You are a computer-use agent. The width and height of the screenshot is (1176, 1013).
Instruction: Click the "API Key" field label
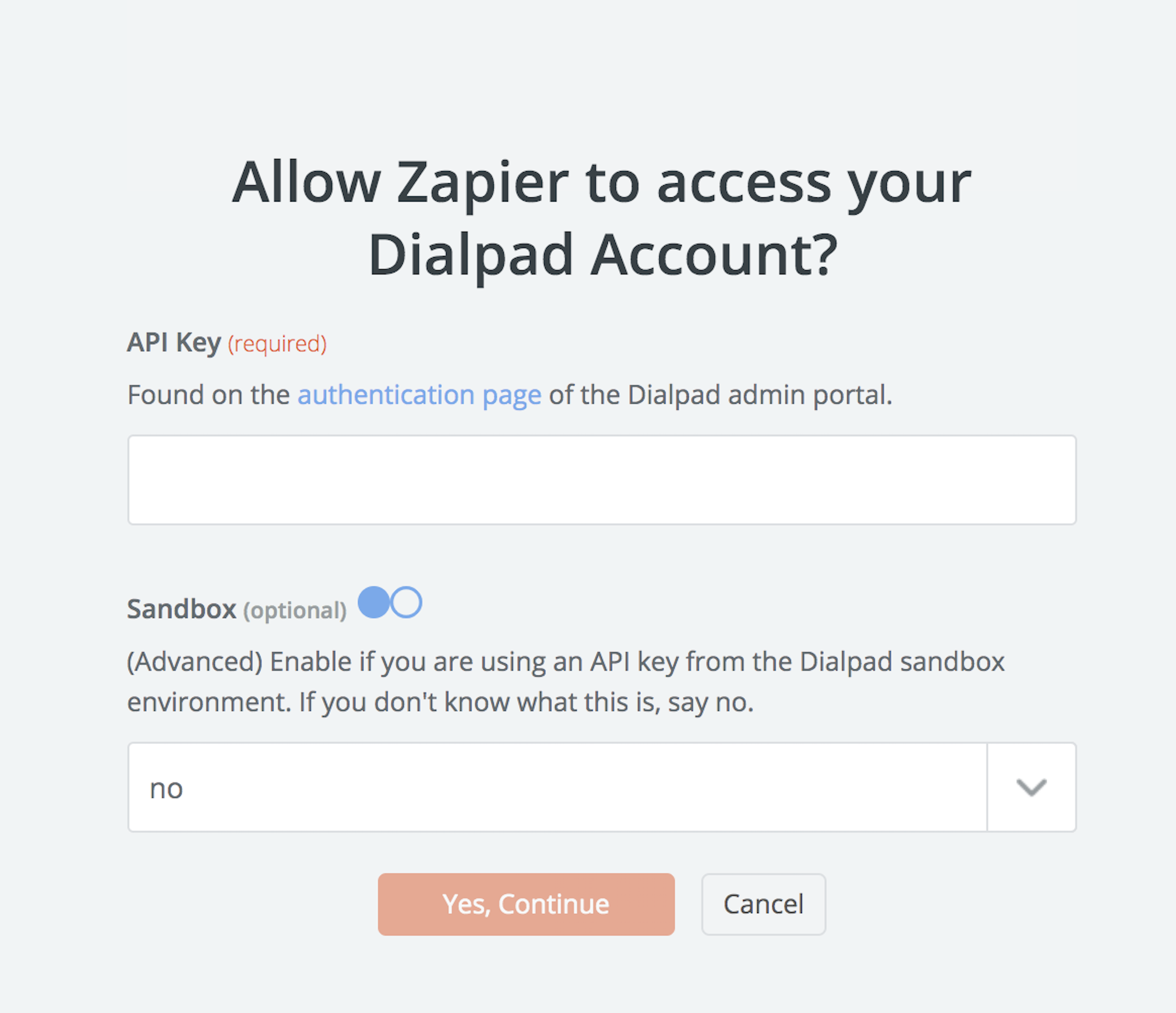[x=174, y=343]
